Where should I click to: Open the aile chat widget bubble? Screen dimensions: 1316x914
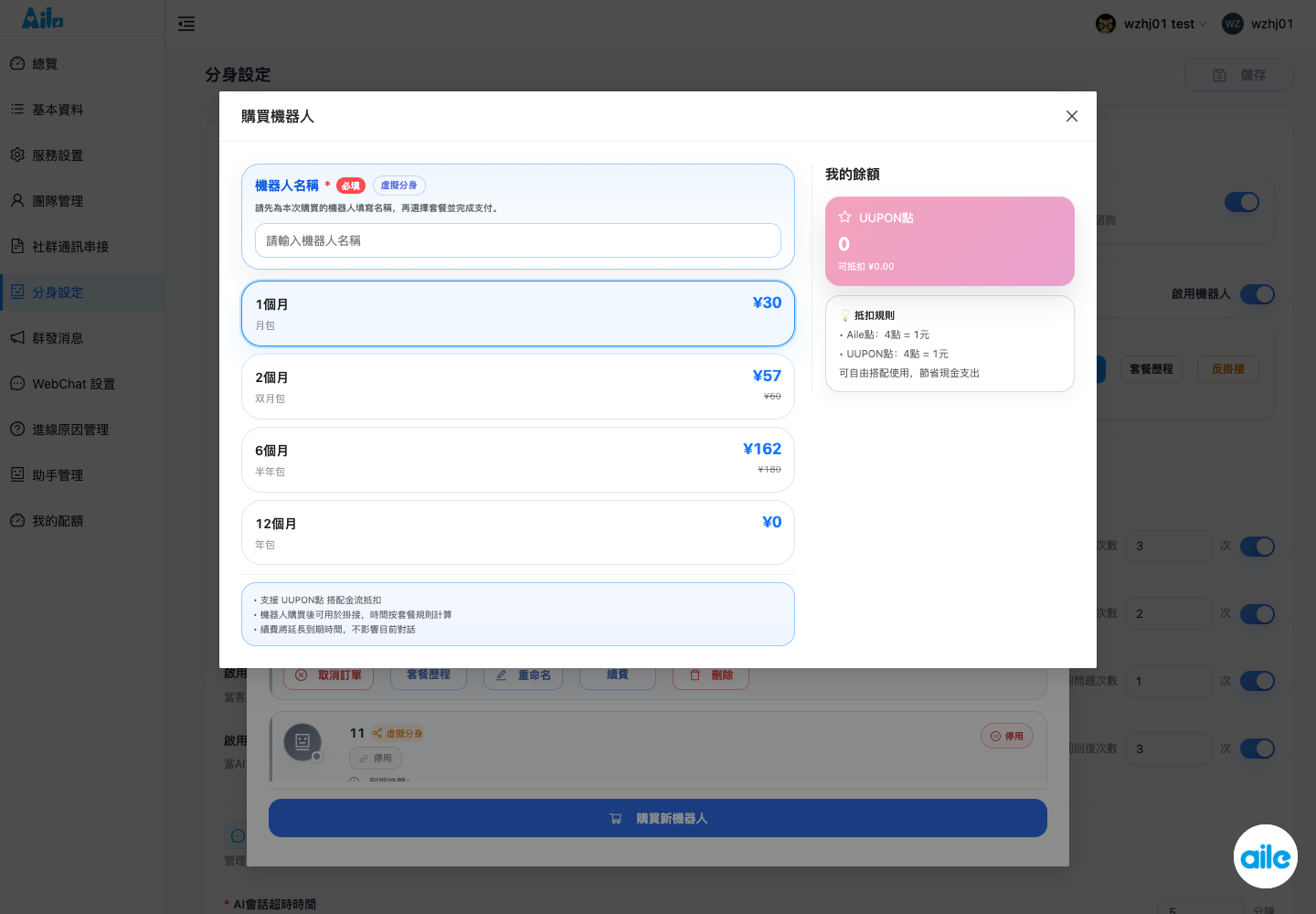pos(1266,856)
